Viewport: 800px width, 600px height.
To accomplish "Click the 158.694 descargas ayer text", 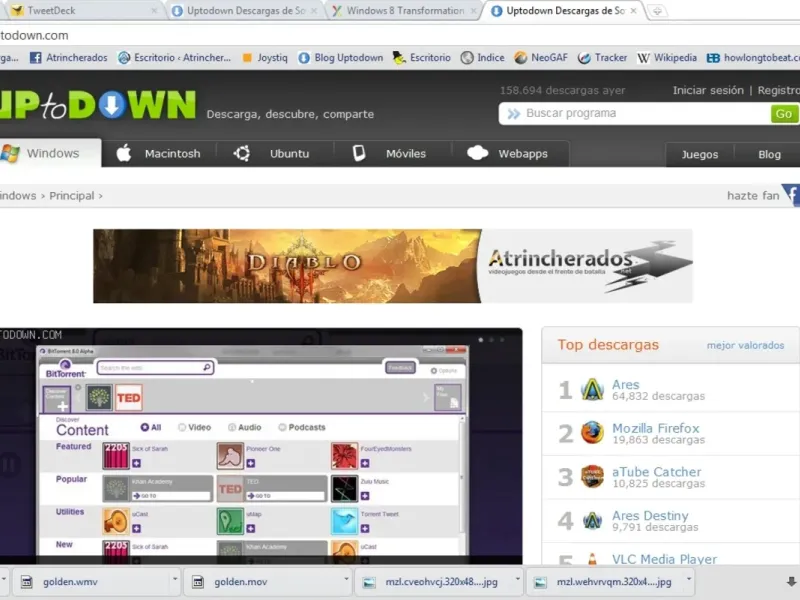I will point(562,90).
